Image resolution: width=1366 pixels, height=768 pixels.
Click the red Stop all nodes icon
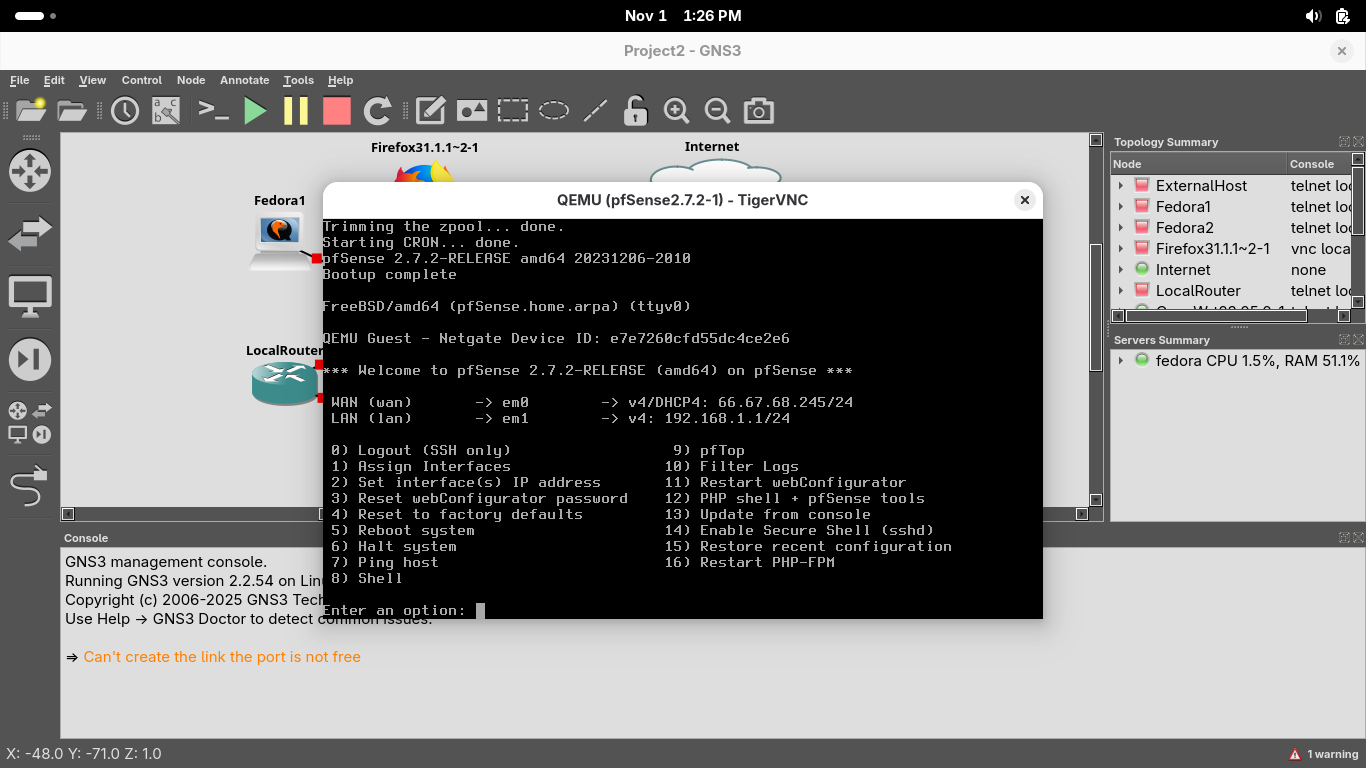[337, 111]
